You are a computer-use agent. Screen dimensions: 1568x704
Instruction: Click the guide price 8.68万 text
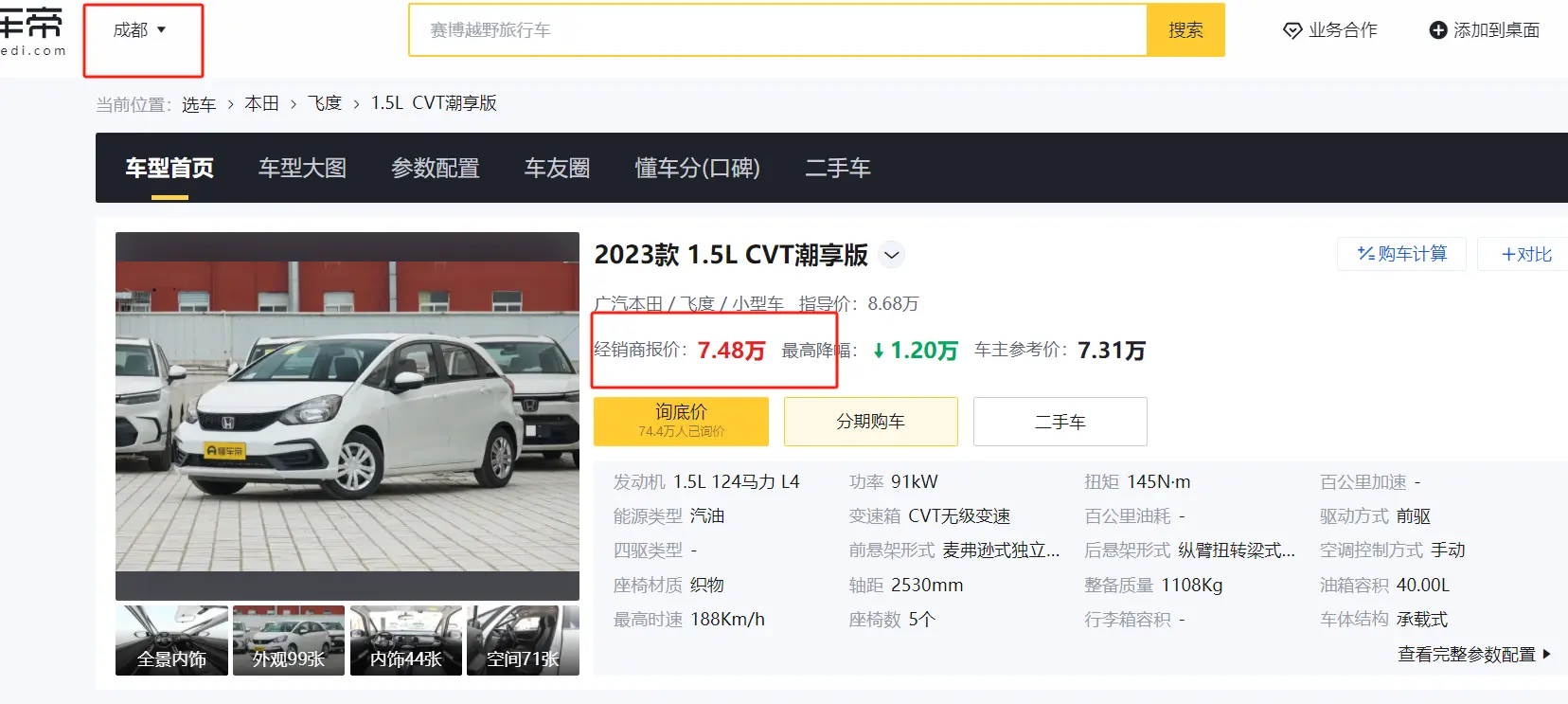pos(893,304)
